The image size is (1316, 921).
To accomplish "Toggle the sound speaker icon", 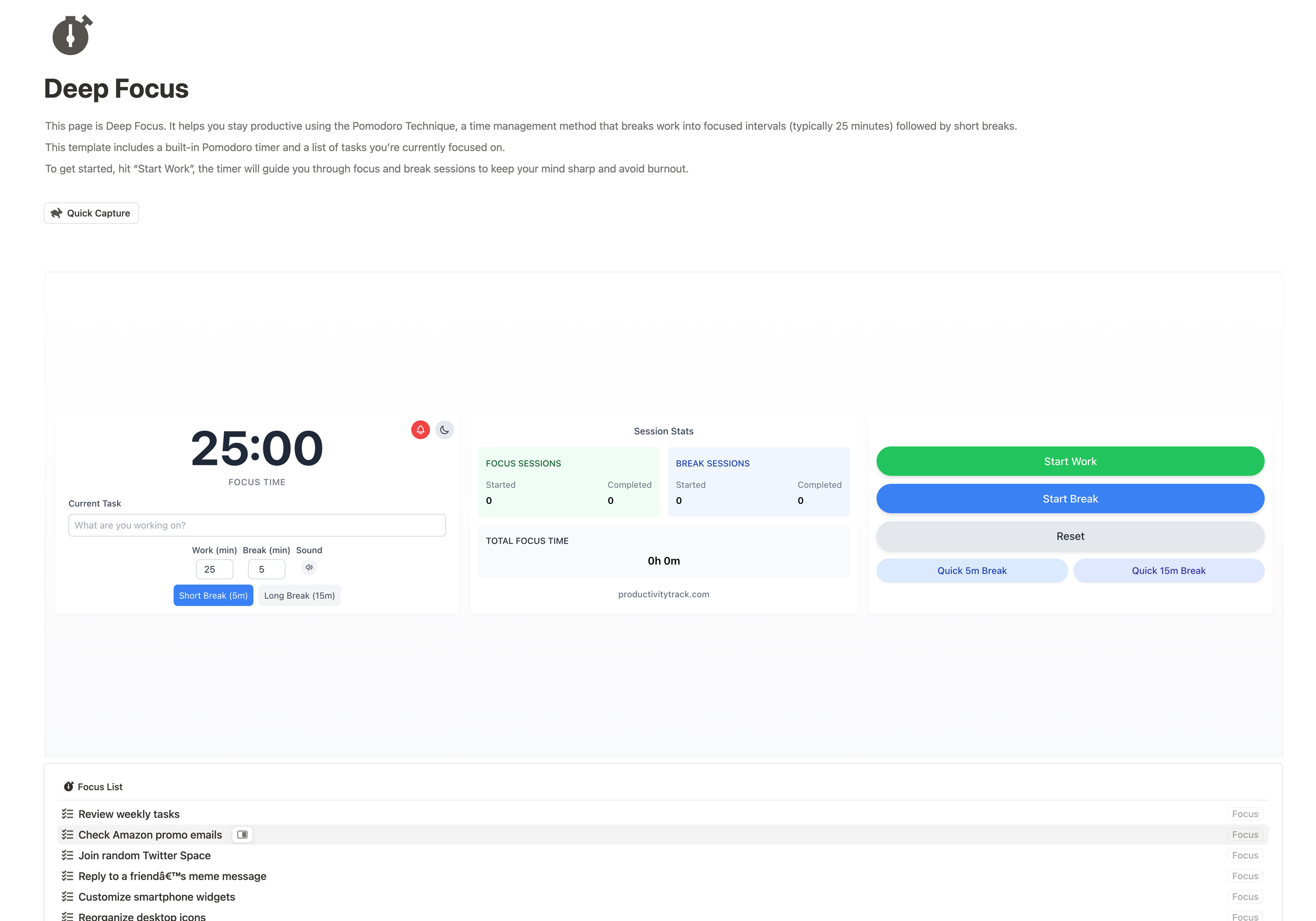I will [x=309, y=568].
